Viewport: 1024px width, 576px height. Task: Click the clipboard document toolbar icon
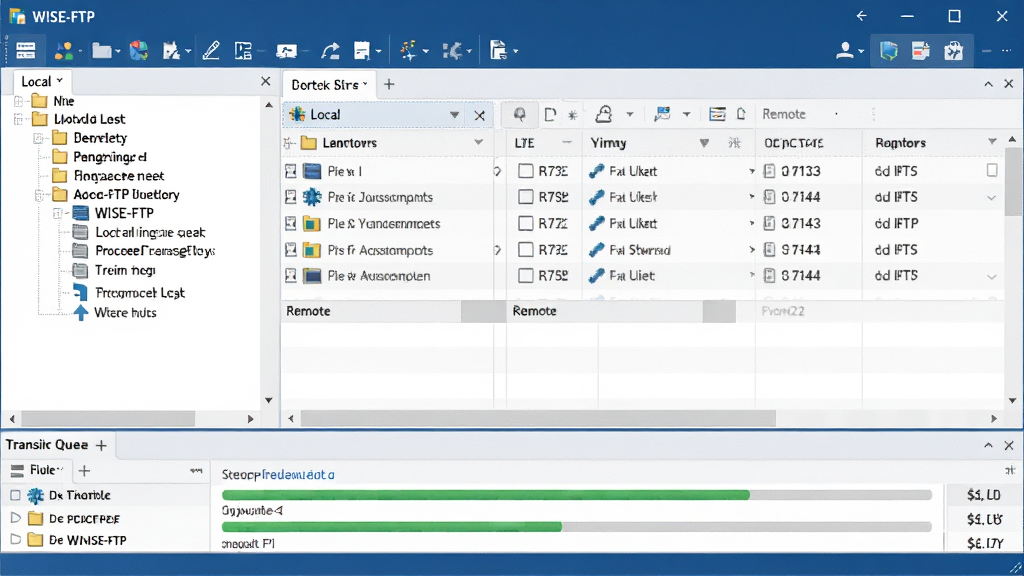(498, 50)
